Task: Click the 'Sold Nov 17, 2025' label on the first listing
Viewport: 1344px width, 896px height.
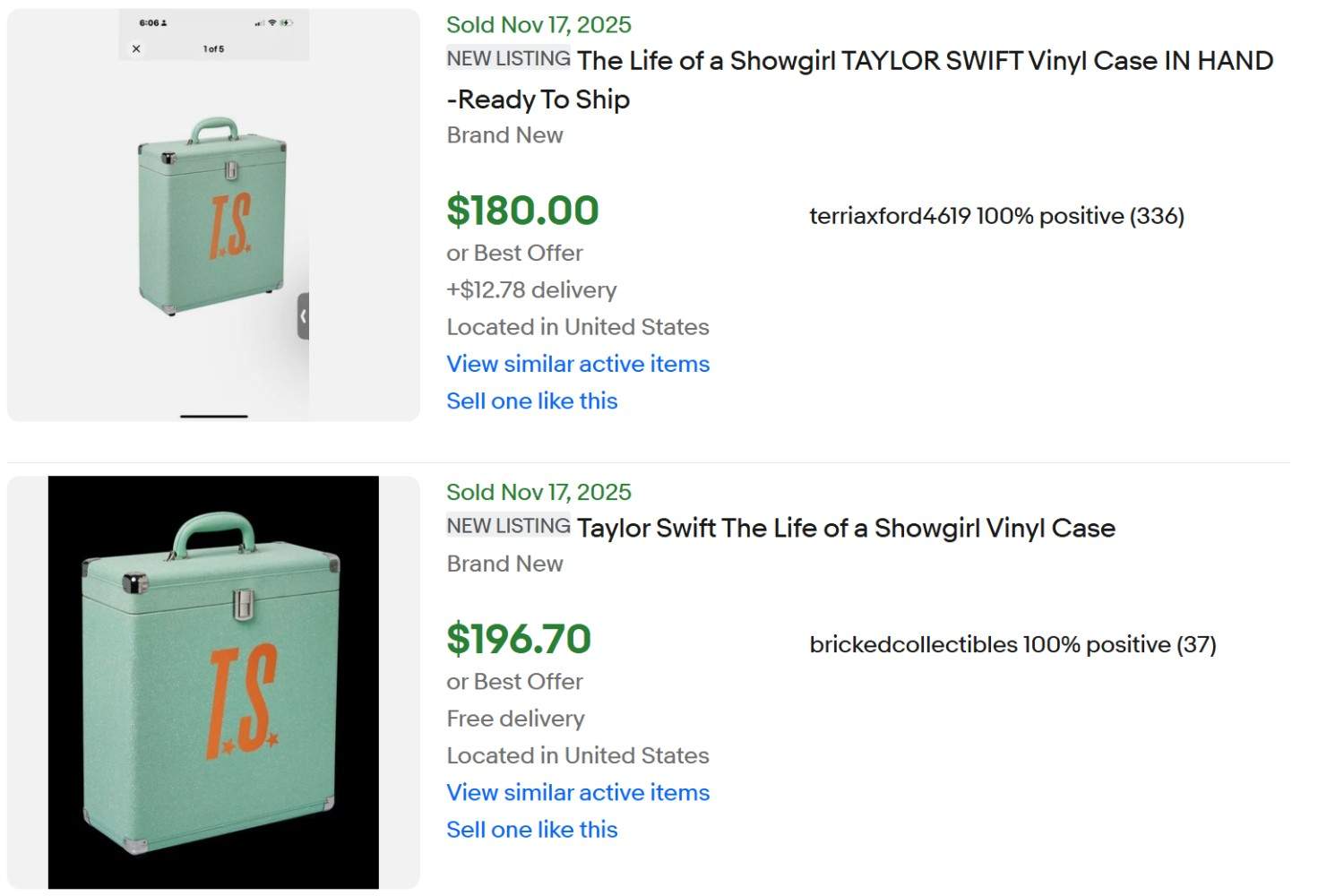Action: click(x=538, y=24)
